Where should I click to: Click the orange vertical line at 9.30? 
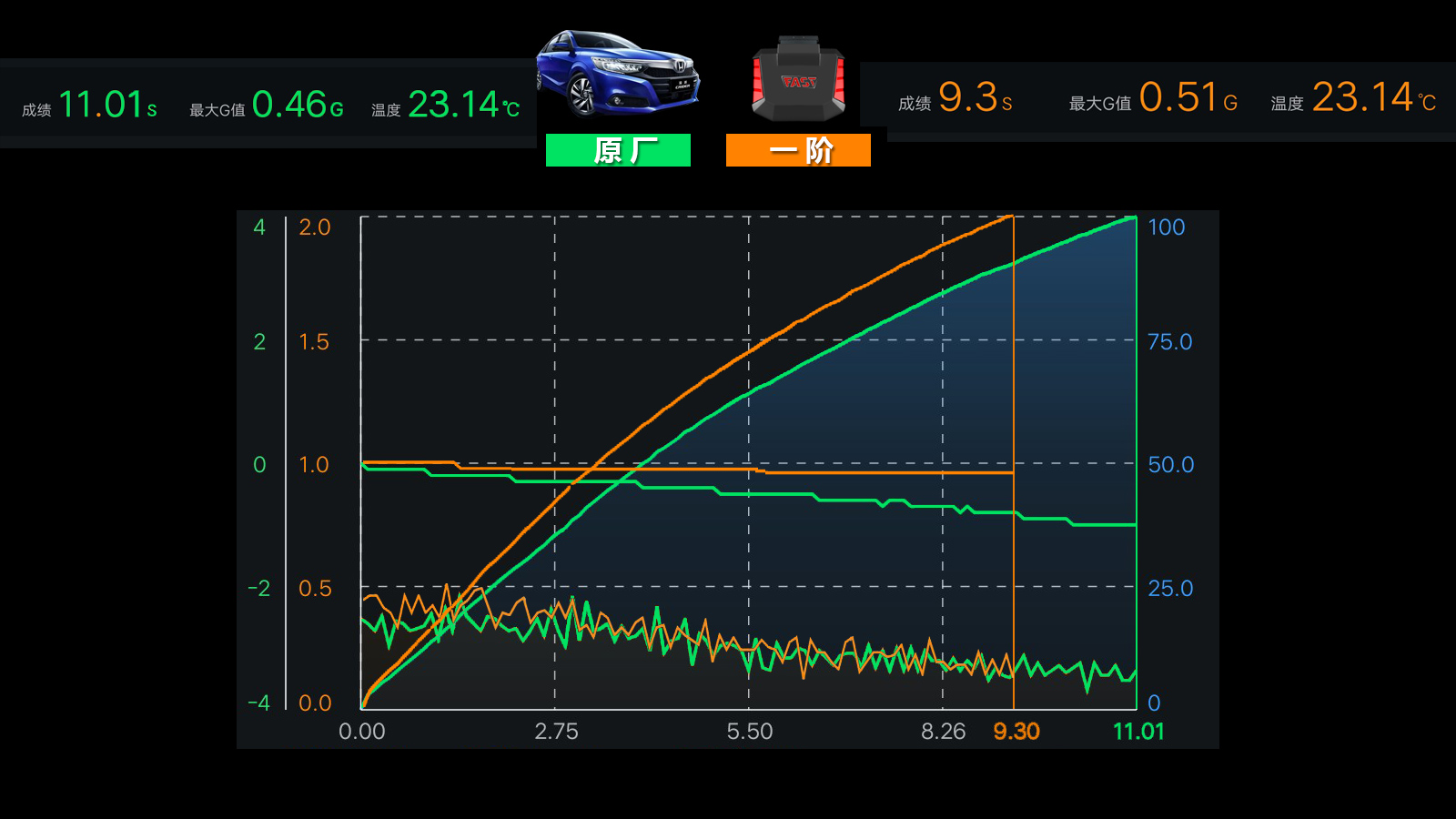[x=1014, y=462]
